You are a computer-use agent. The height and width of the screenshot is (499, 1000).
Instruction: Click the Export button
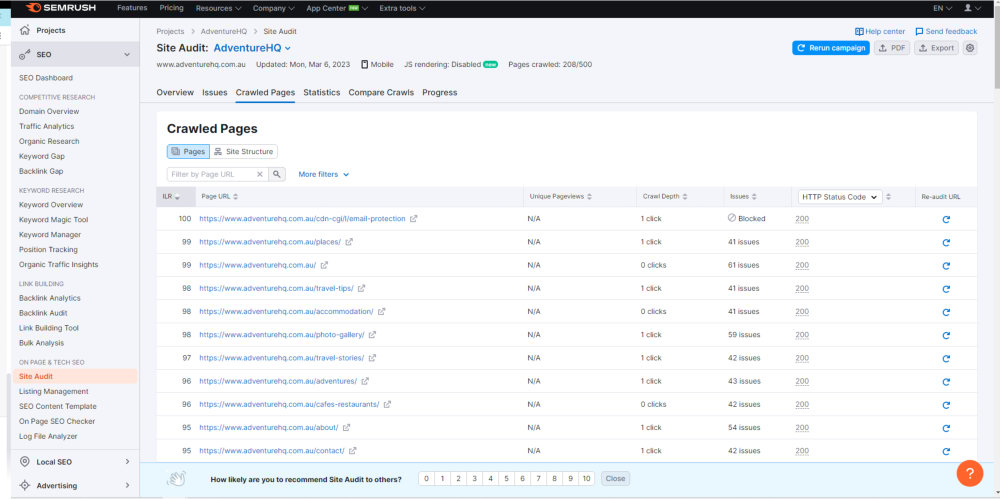click(x=936, y=48)
